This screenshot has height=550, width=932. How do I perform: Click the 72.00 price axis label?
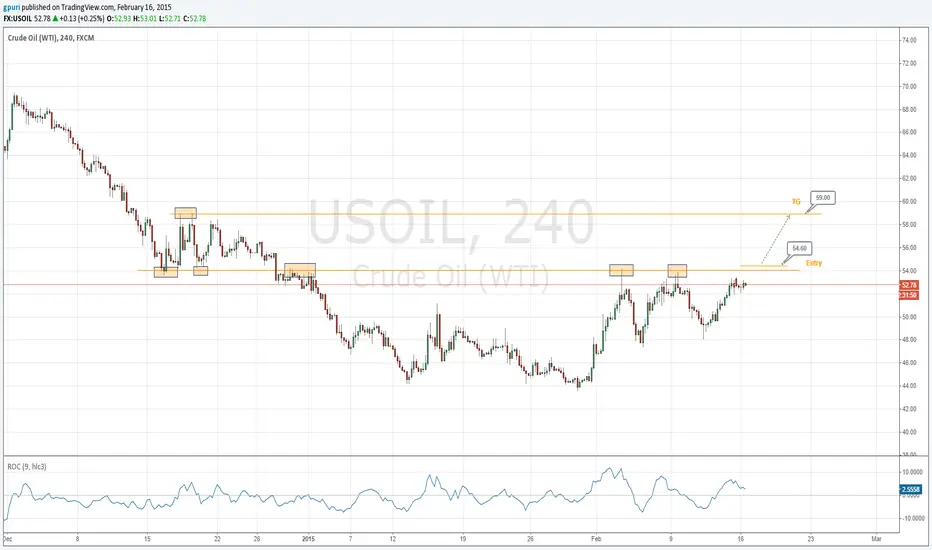pos(909,64)
